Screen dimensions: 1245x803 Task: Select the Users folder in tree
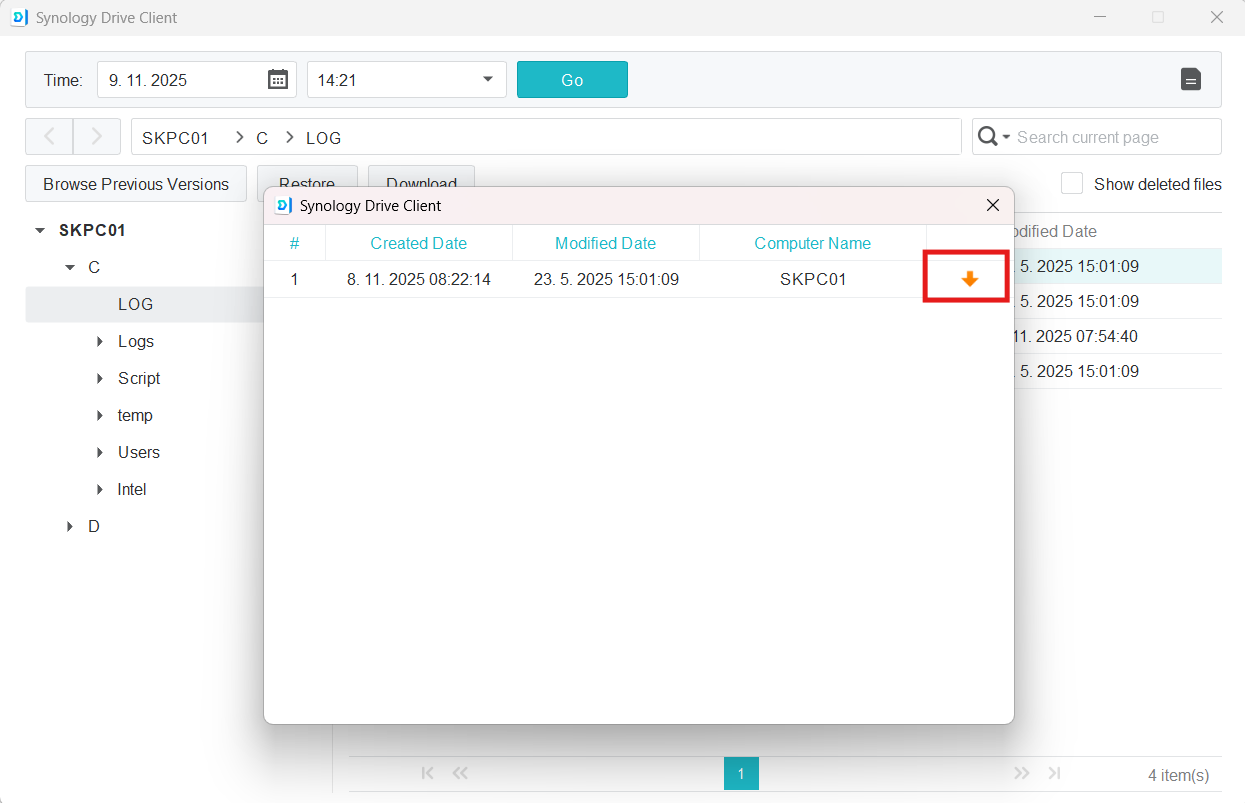pyautogui.click(x=138, y=453)
